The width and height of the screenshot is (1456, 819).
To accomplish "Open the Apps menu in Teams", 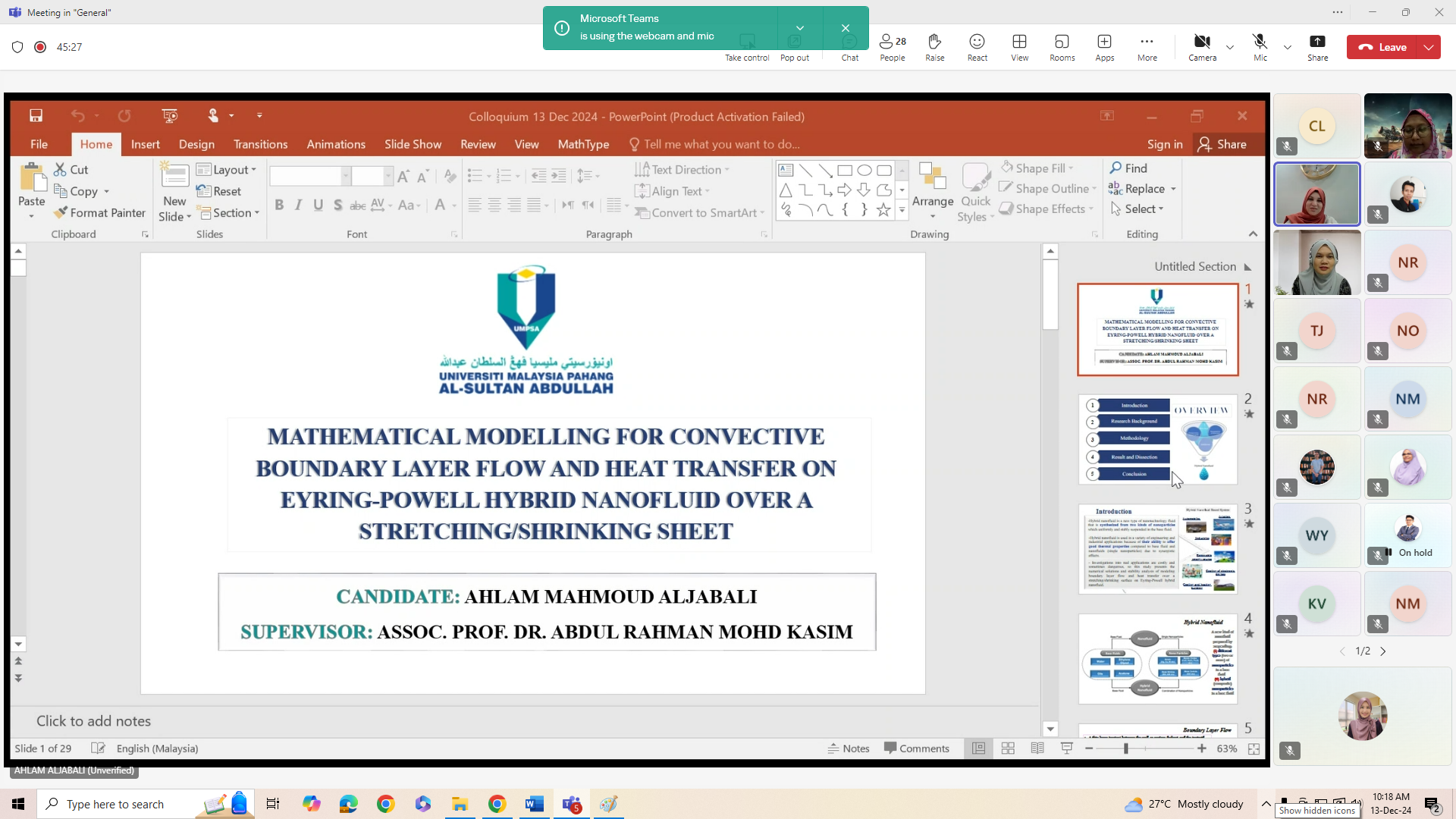I will coord(1105,47).
